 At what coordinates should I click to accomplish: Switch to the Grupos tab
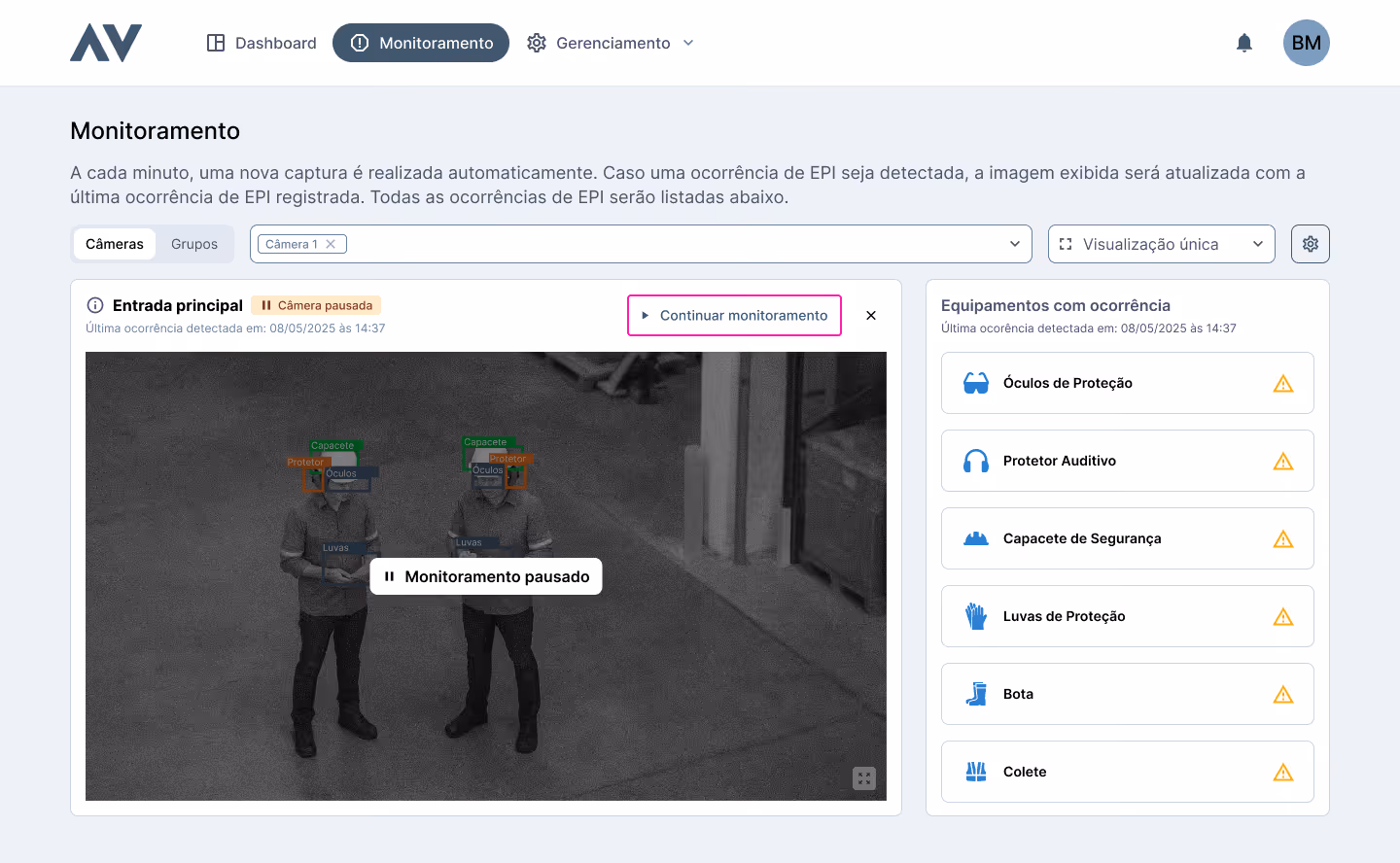tap(194, 244)
